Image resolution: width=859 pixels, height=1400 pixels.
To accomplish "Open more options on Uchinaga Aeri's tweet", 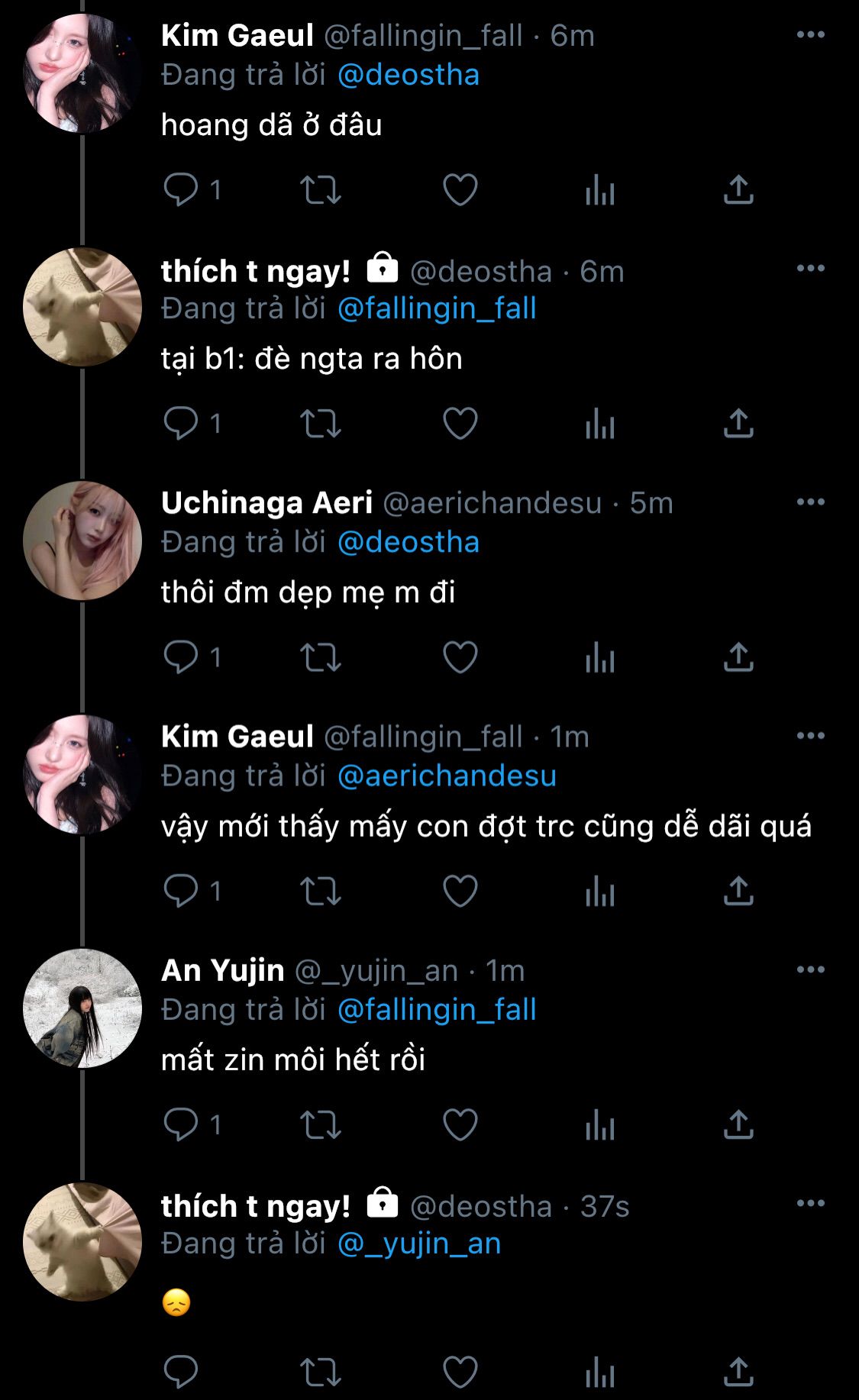I will click(x=810, y=502).
